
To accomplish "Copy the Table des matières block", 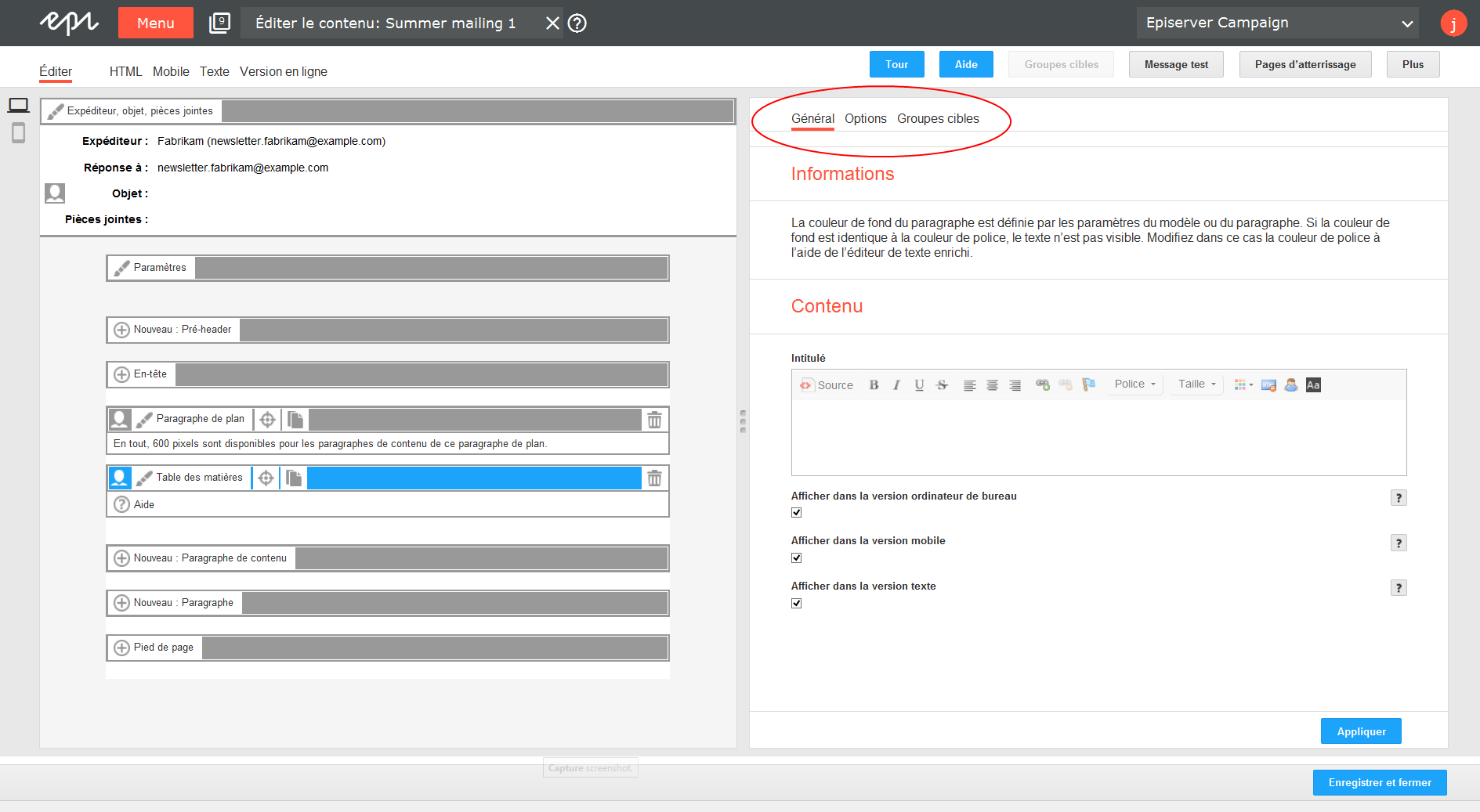I will [294, 478].
